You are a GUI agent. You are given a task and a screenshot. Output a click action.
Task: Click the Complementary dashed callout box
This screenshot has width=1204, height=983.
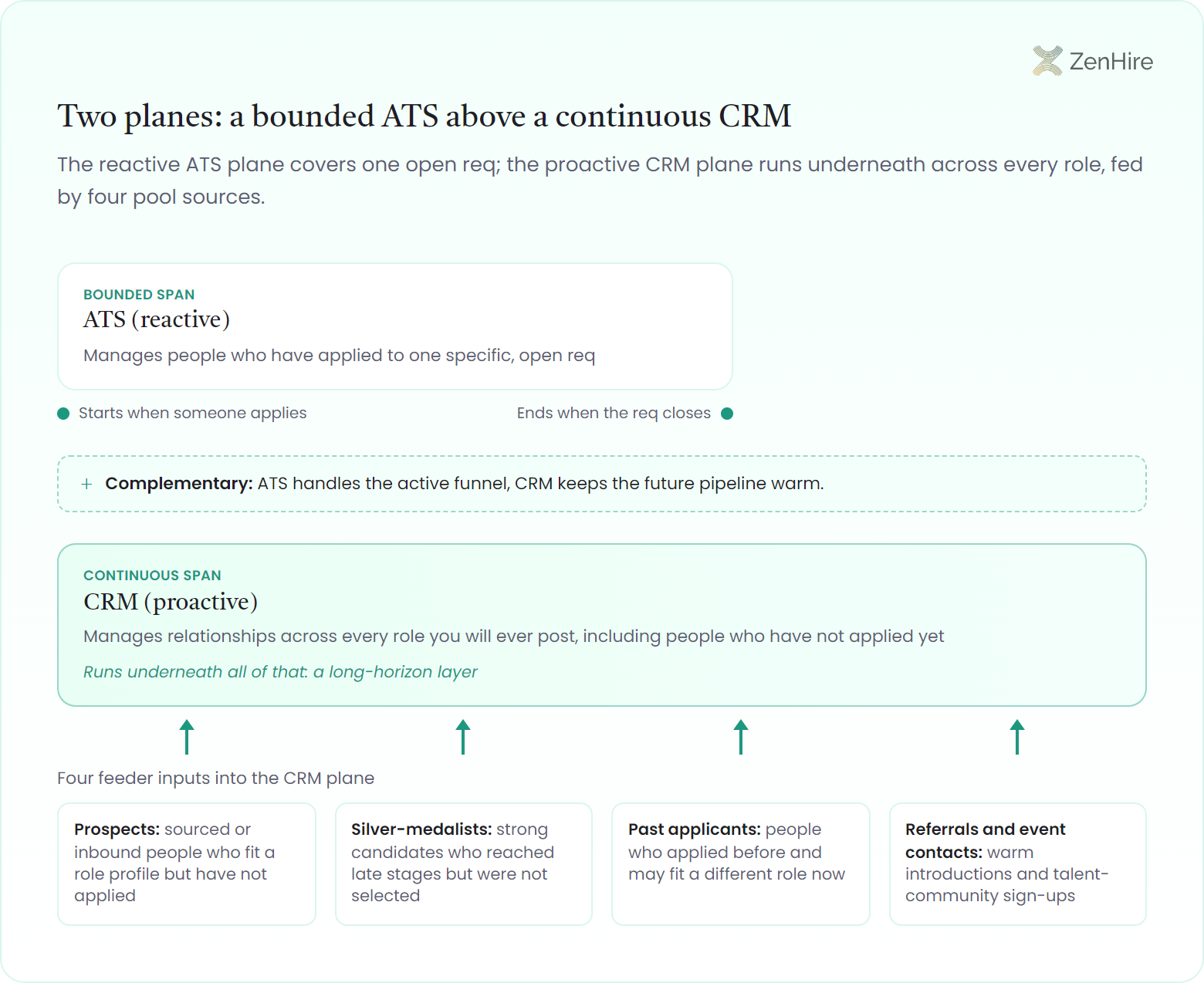tap(602, 484)
